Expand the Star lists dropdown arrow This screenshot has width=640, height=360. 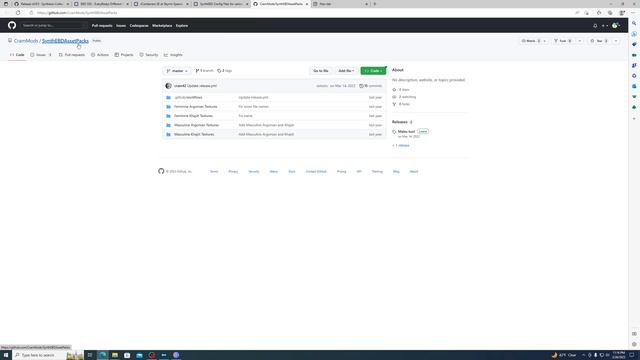616,41
